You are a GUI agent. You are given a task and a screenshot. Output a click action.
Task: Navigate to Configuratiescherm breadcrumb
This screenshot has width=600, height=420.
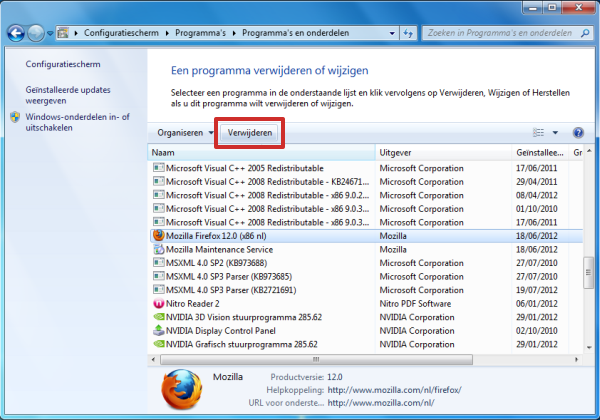tap(121, 33)
